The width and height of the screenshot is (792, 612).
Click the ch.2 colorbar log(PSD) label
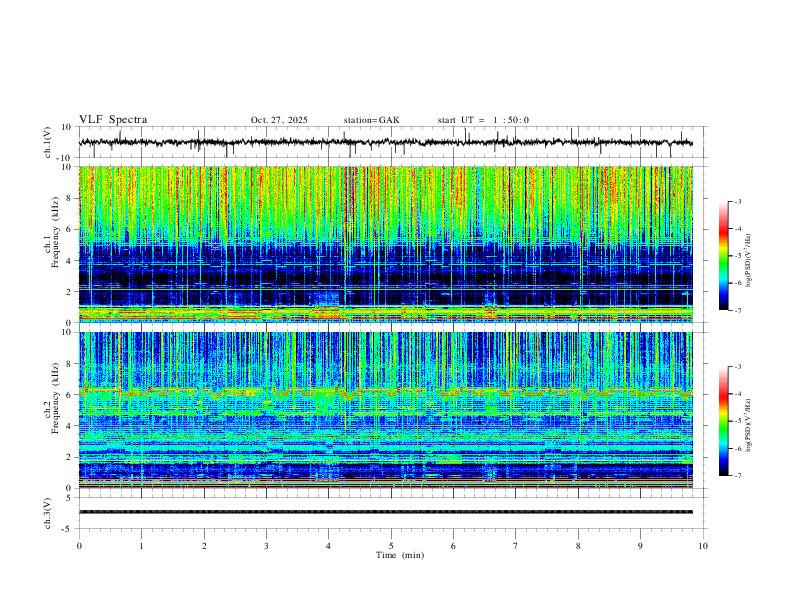pyautogui.click(x=749, y=425)
